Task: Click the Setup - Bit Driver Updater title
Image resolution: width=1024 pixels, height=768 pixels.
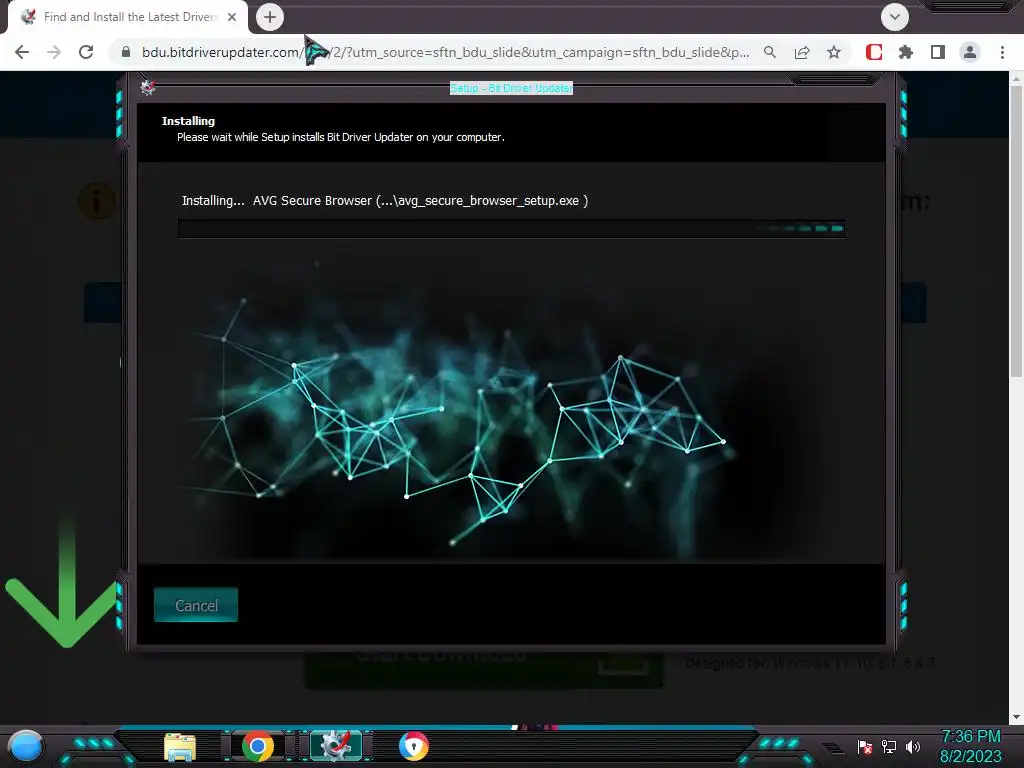Action: [x=511, y=88]
